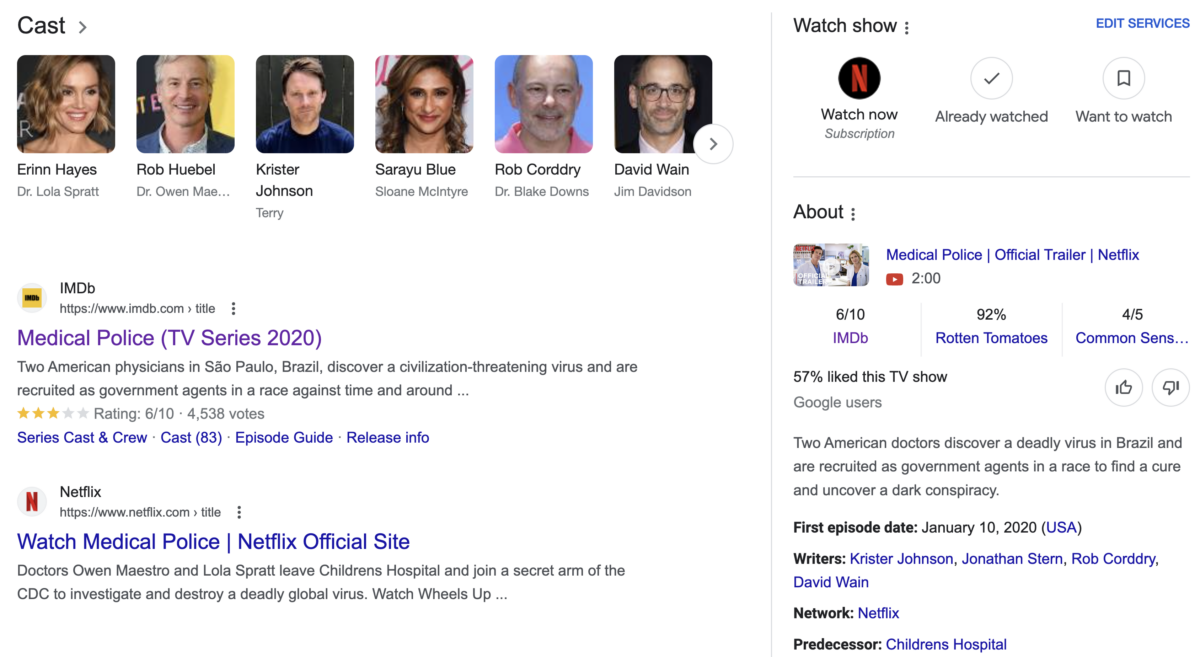This screenshot has width=1200, height=657.
Task: Open Rob Huebel cast photo
Action: pyautogui.click(x=185, y=104)
